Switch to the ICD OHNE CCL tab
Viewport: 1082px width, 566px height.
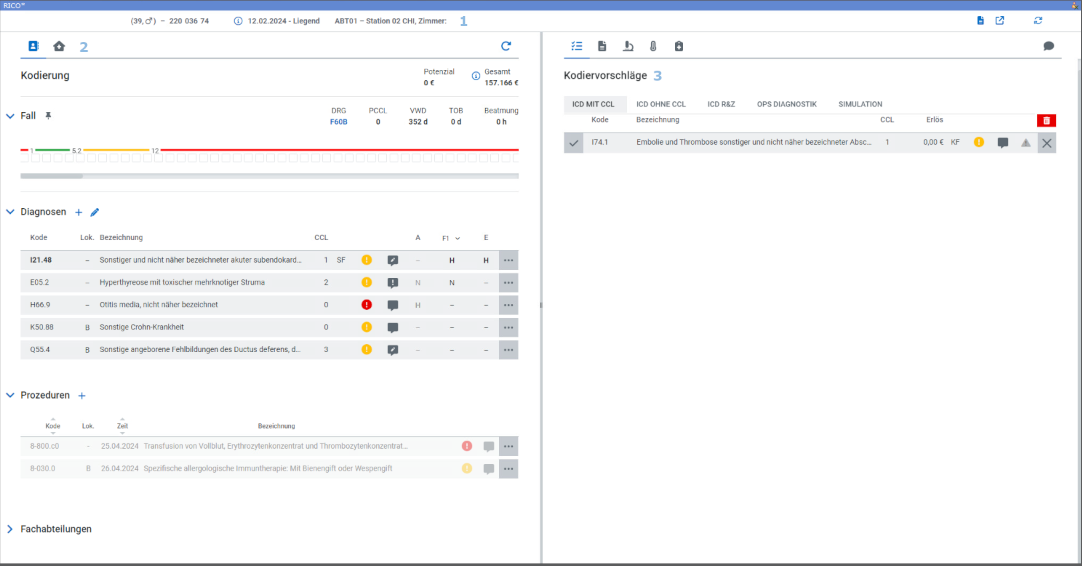661,104
